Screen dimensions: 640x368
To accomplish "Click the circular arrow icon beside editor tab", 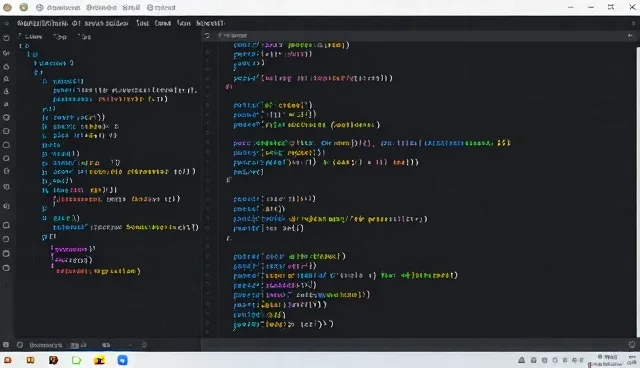I will click(207, 35).
